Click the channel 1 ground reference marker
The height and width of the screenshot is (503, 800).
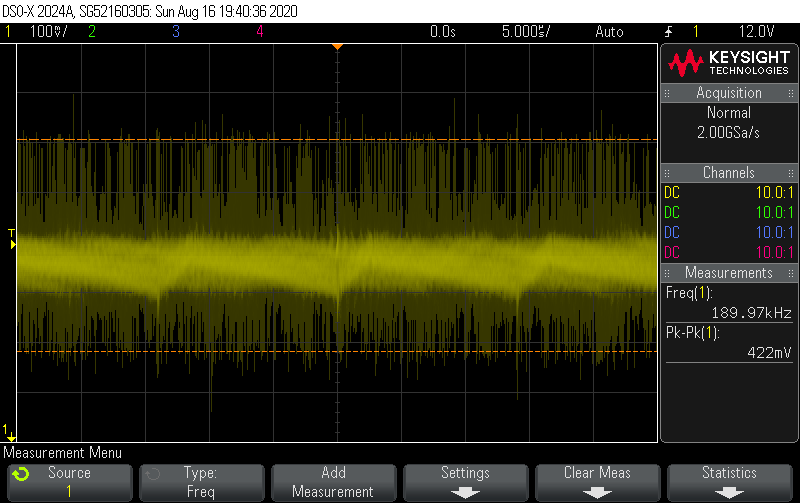pos(9,433)
